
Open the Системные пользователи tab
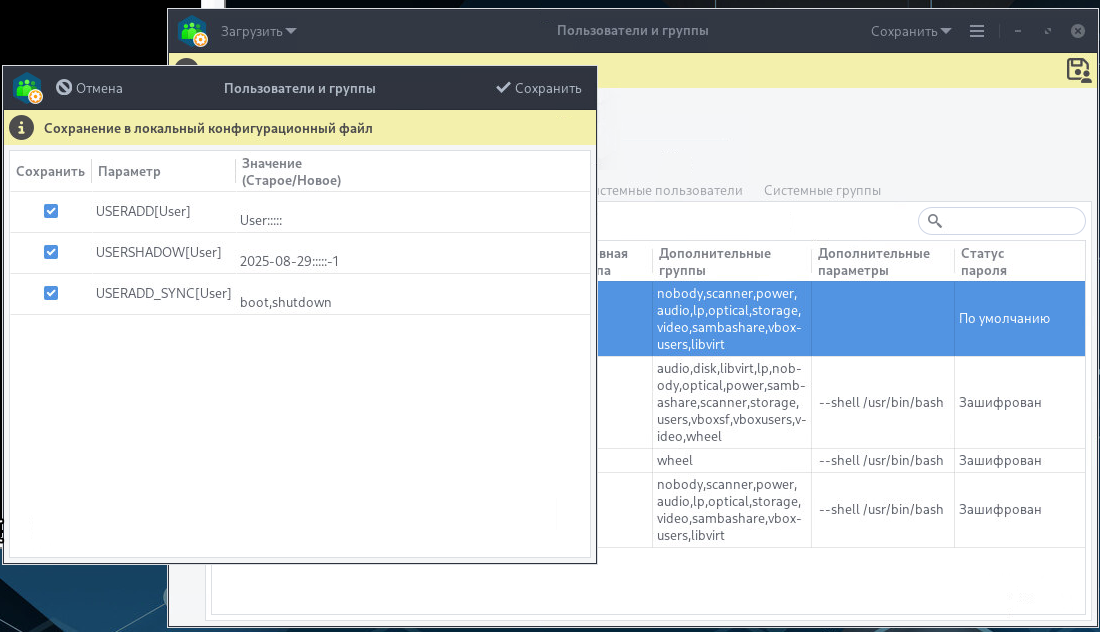tap(668, 190)
